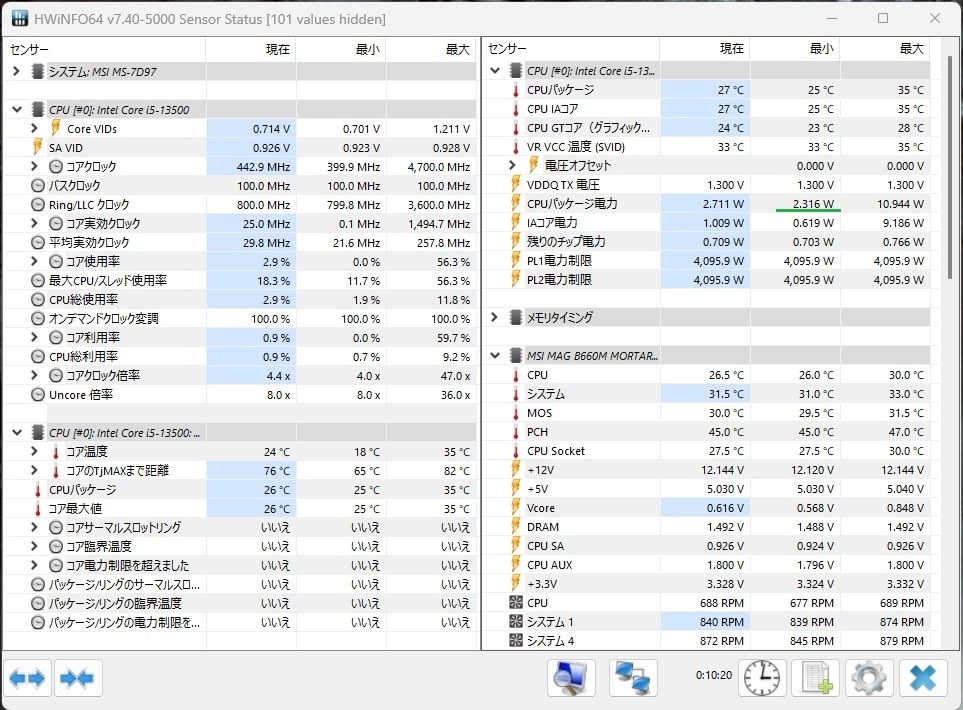Image resolution: width=963 pixels, height=710 pixels.
Task: Expand the コア温度 row
Action: pos(34,451)
